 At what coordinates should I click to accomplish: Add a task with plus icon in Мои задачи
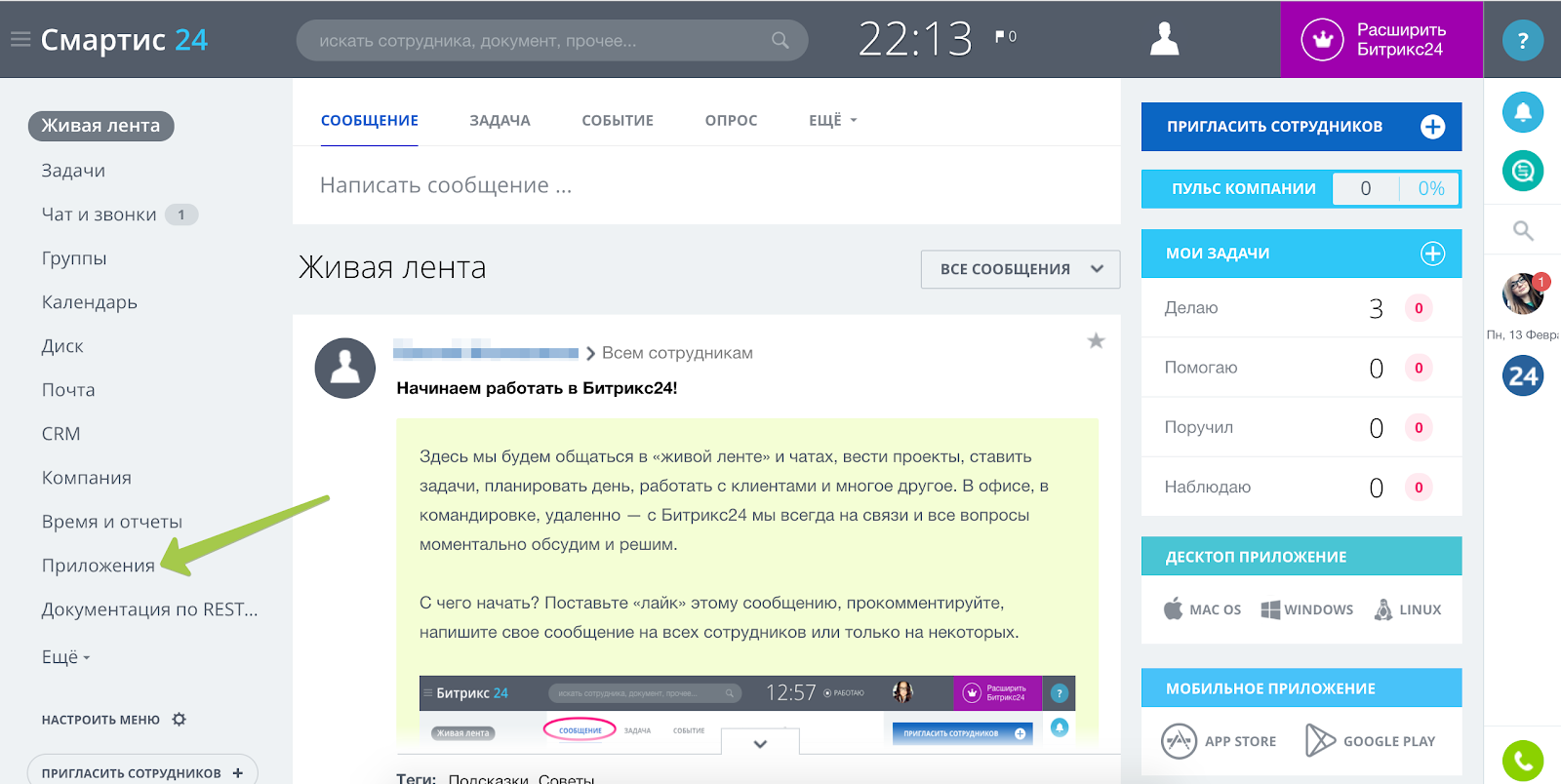coord(1432,254)
